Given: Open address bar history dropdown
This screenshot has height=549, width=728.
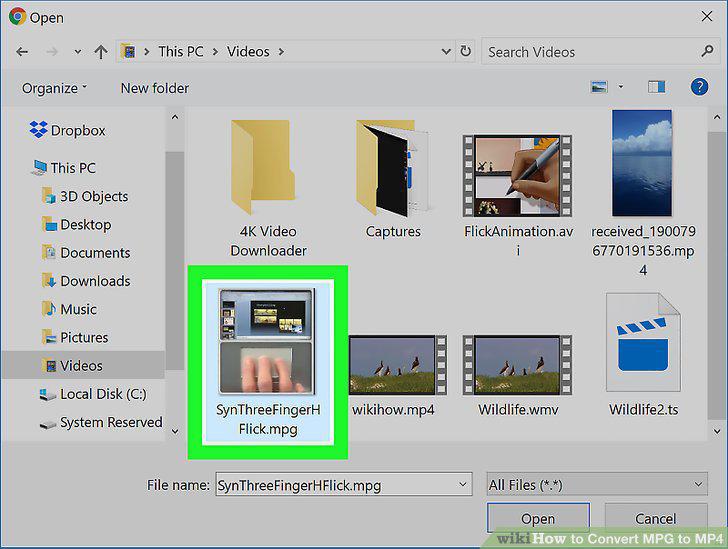Looking at the screenshot, I should click(446, 51).
